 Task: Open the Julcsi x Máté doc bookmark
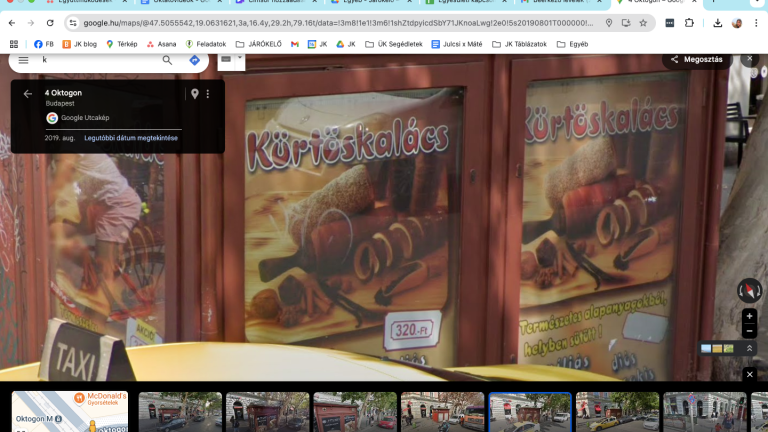[457, 44]
